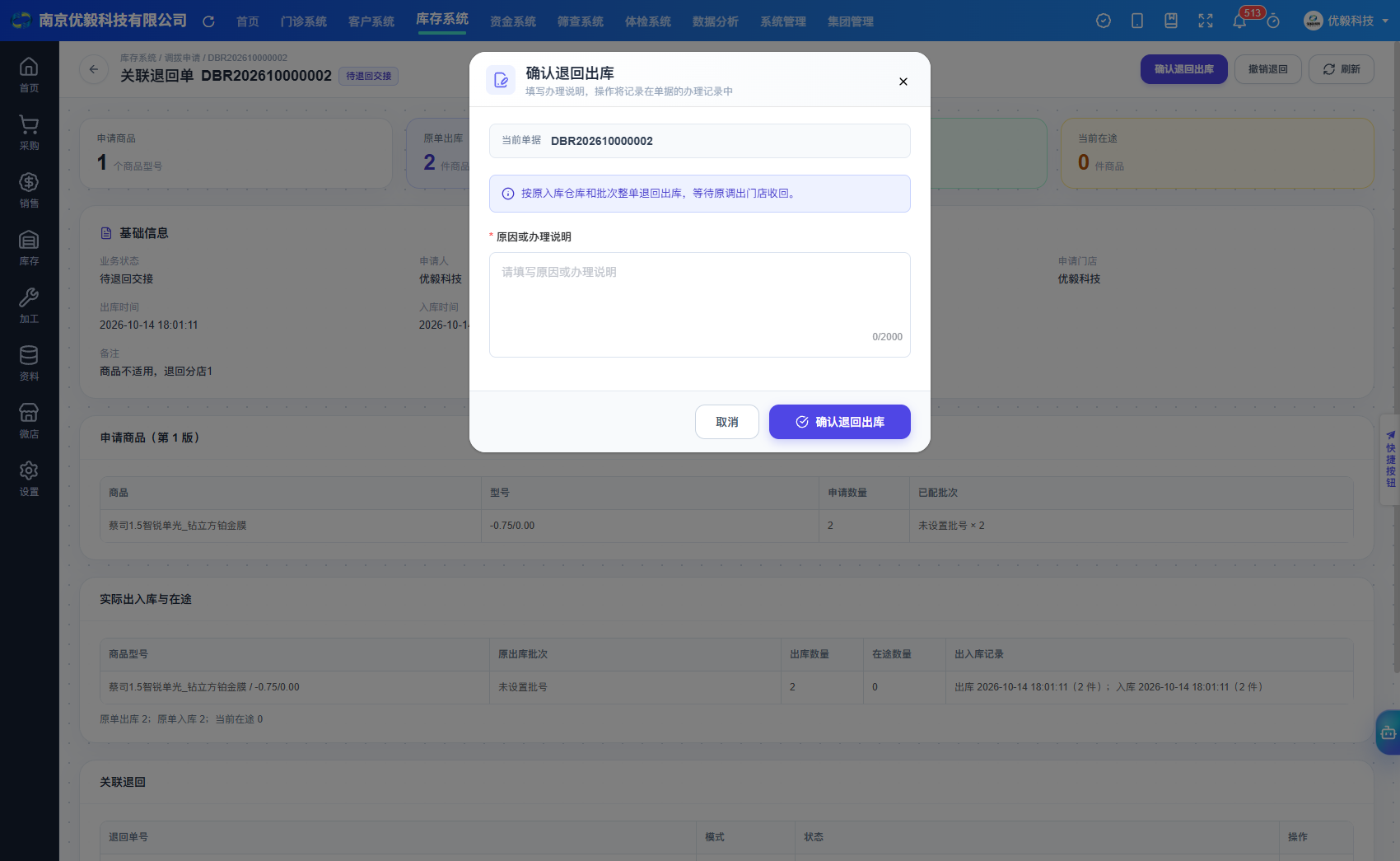Open 数据分析 top menu
The height and width of the screenshot is (861, 1400).
tap(716, 21)
